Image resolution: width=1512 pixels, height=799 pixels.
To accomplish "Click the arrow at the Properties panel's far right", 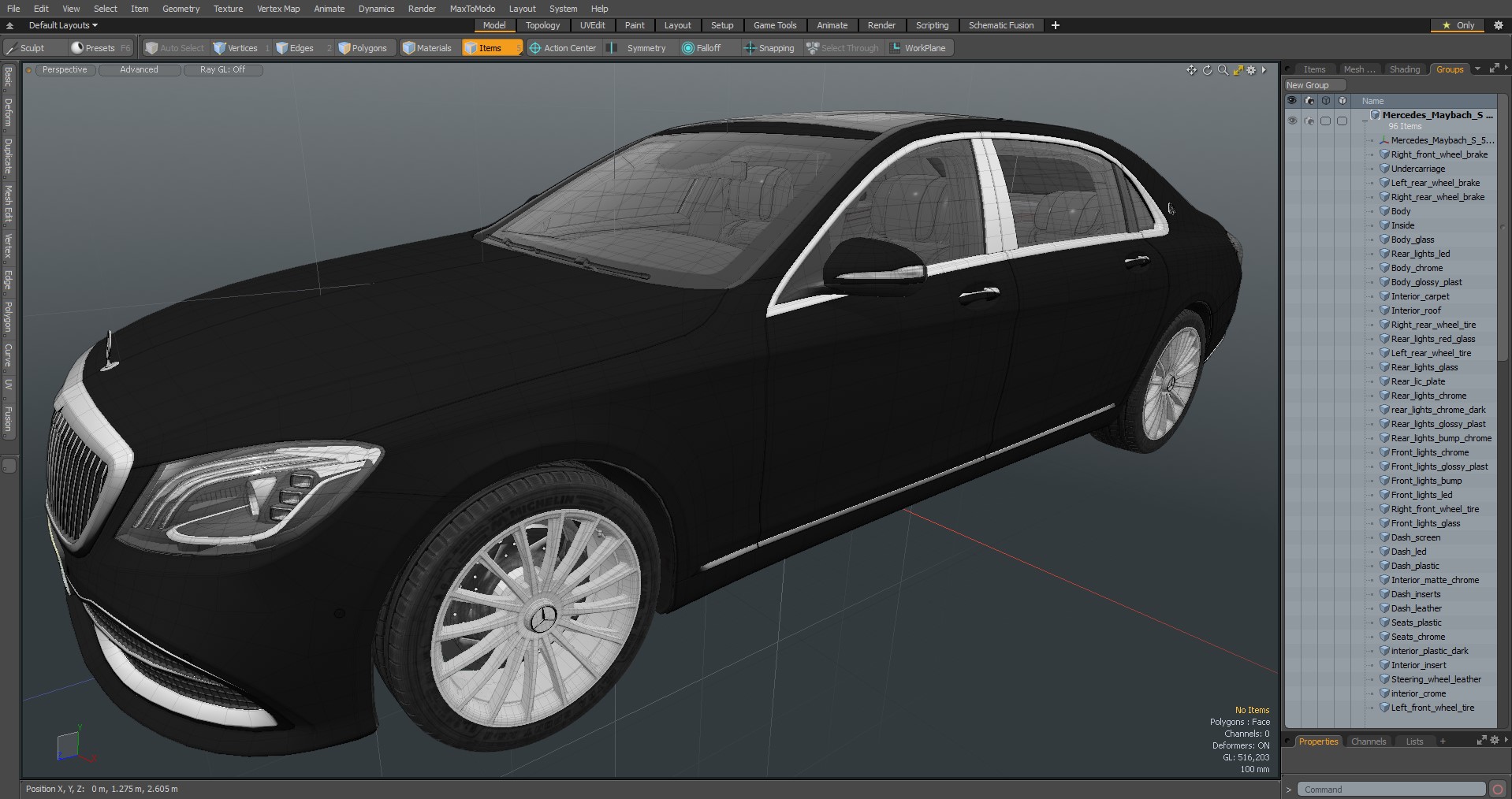I will (1507, 741).
